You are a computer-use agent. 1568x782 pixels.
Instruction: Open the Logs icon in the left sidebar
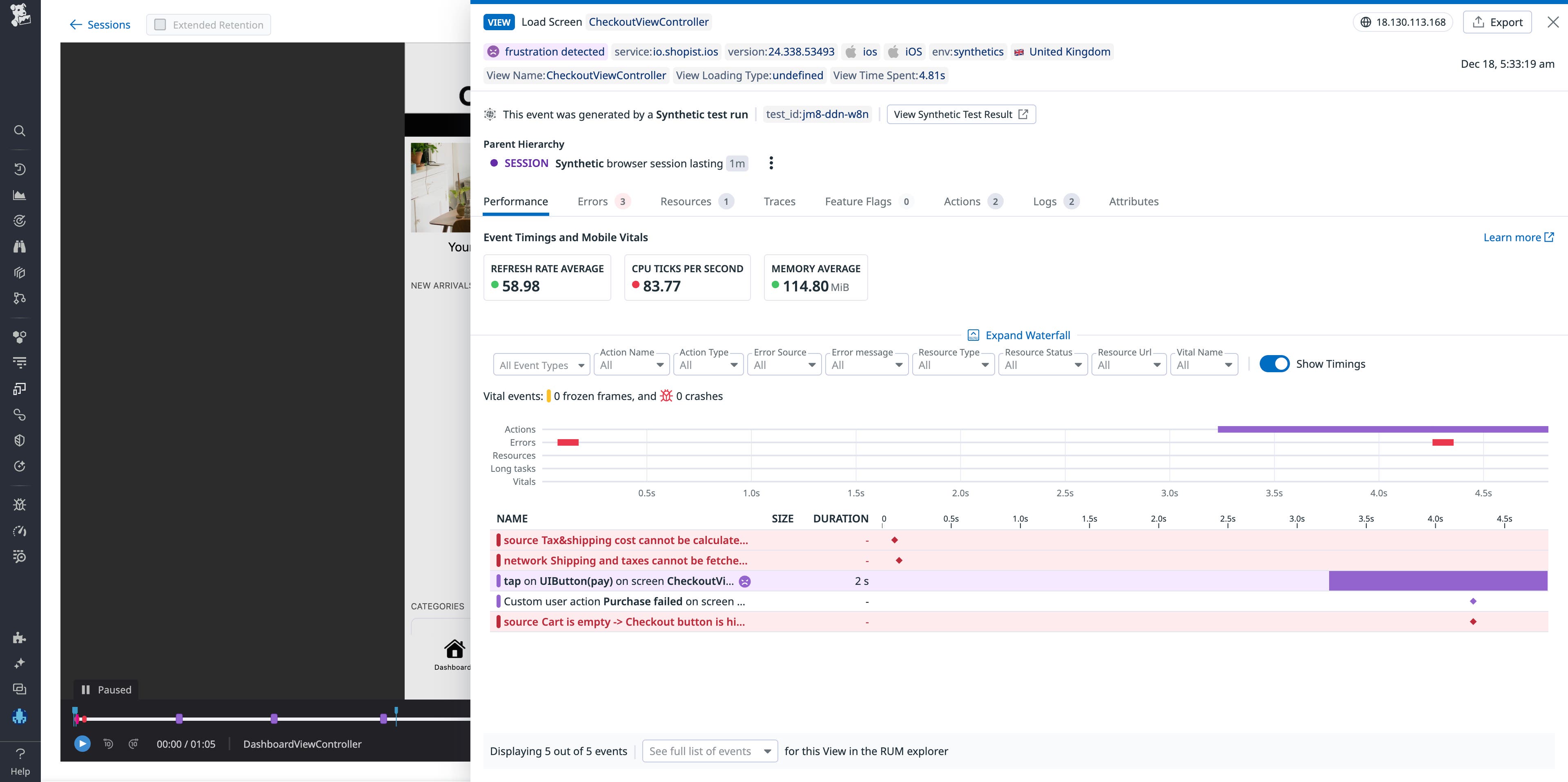tap(20, 362)
